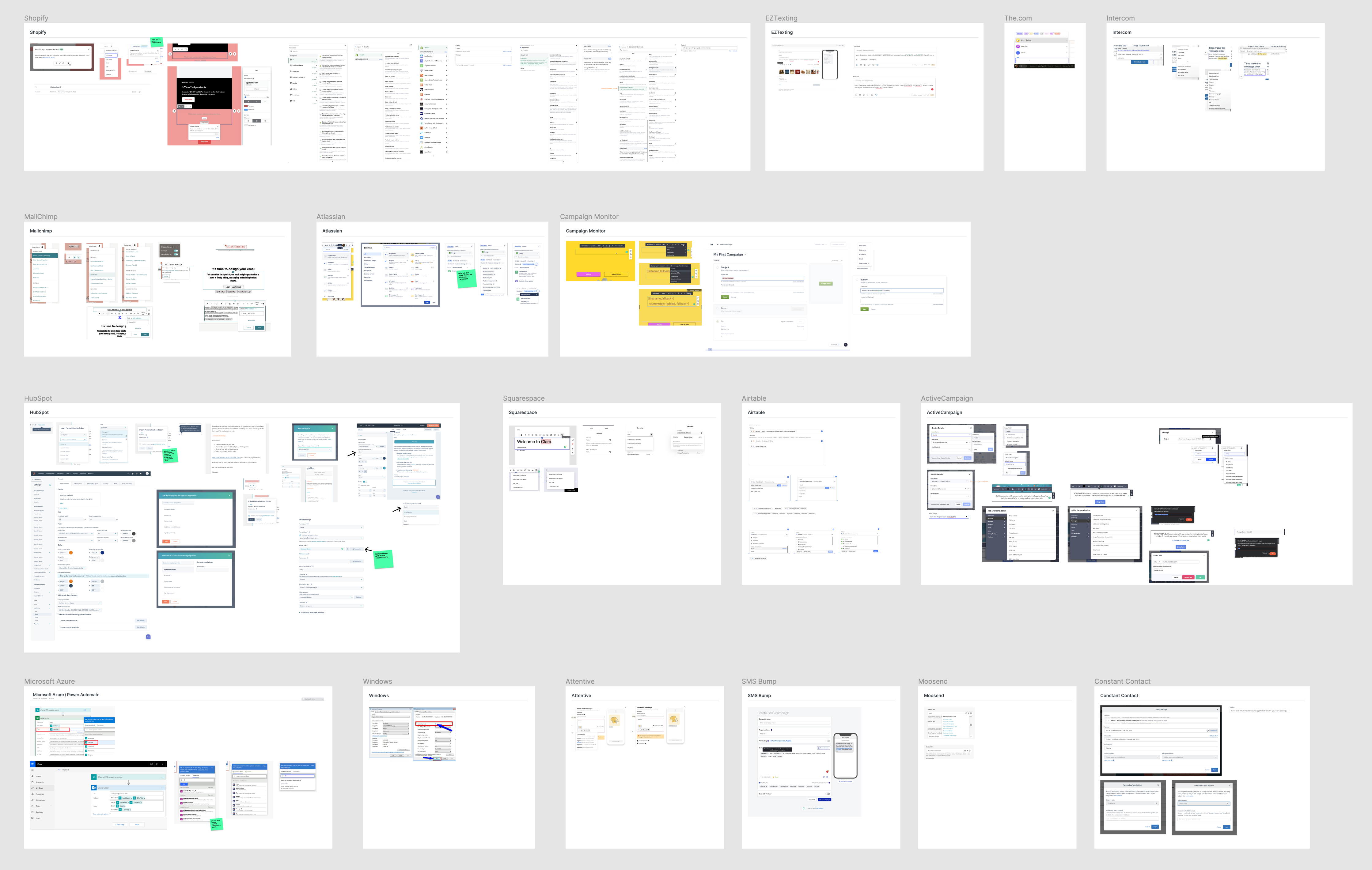Viewport: 1372px width, 870px height.
Task: Select the ActiveCampaign frame label
Action: [946, 398]
